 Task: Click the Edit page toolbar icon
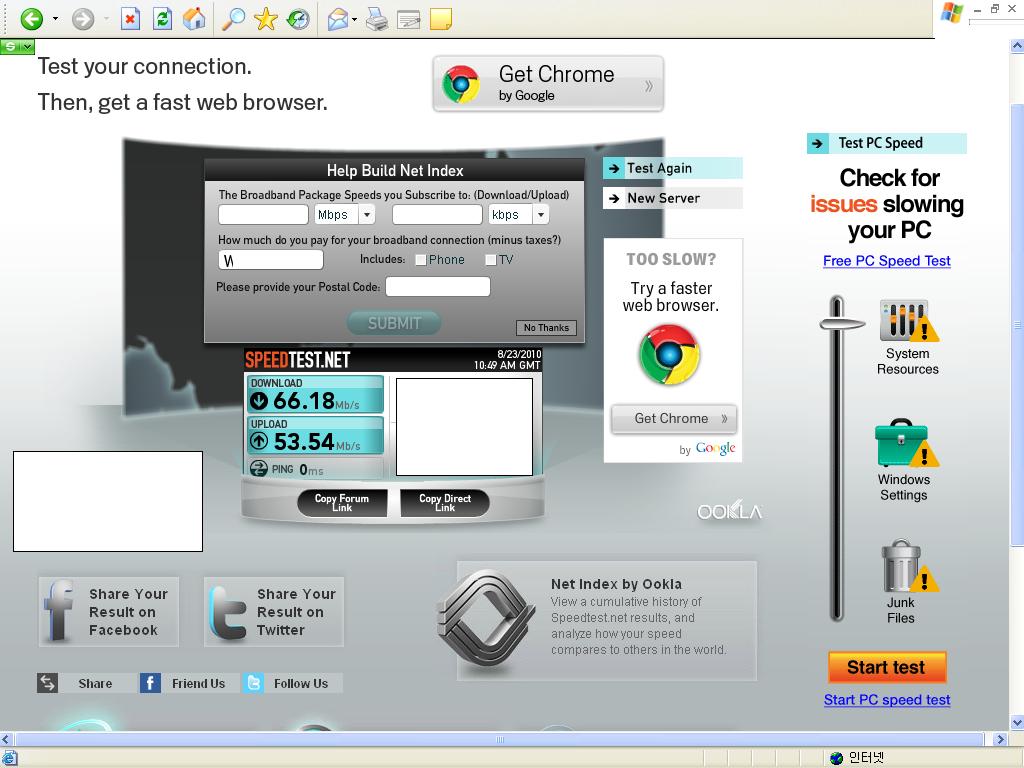(x=409, y=20)
